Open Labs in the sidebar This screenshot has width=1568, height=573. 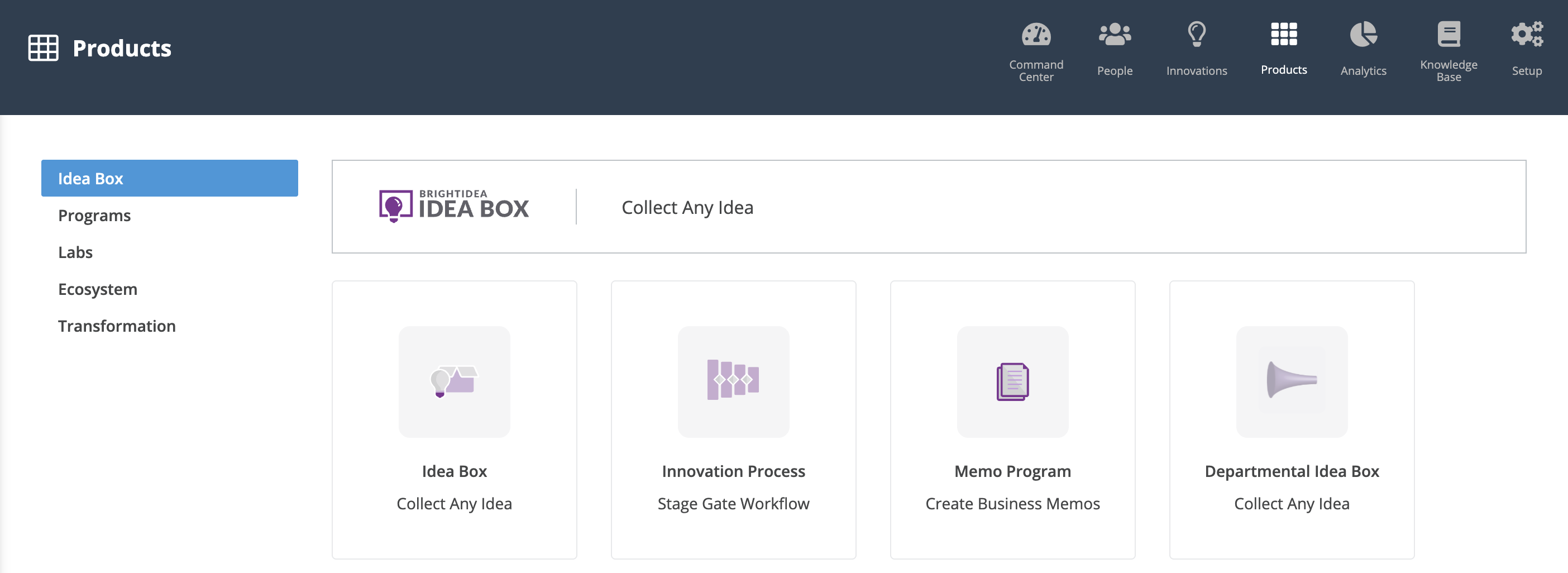click(x=75, y=252)
